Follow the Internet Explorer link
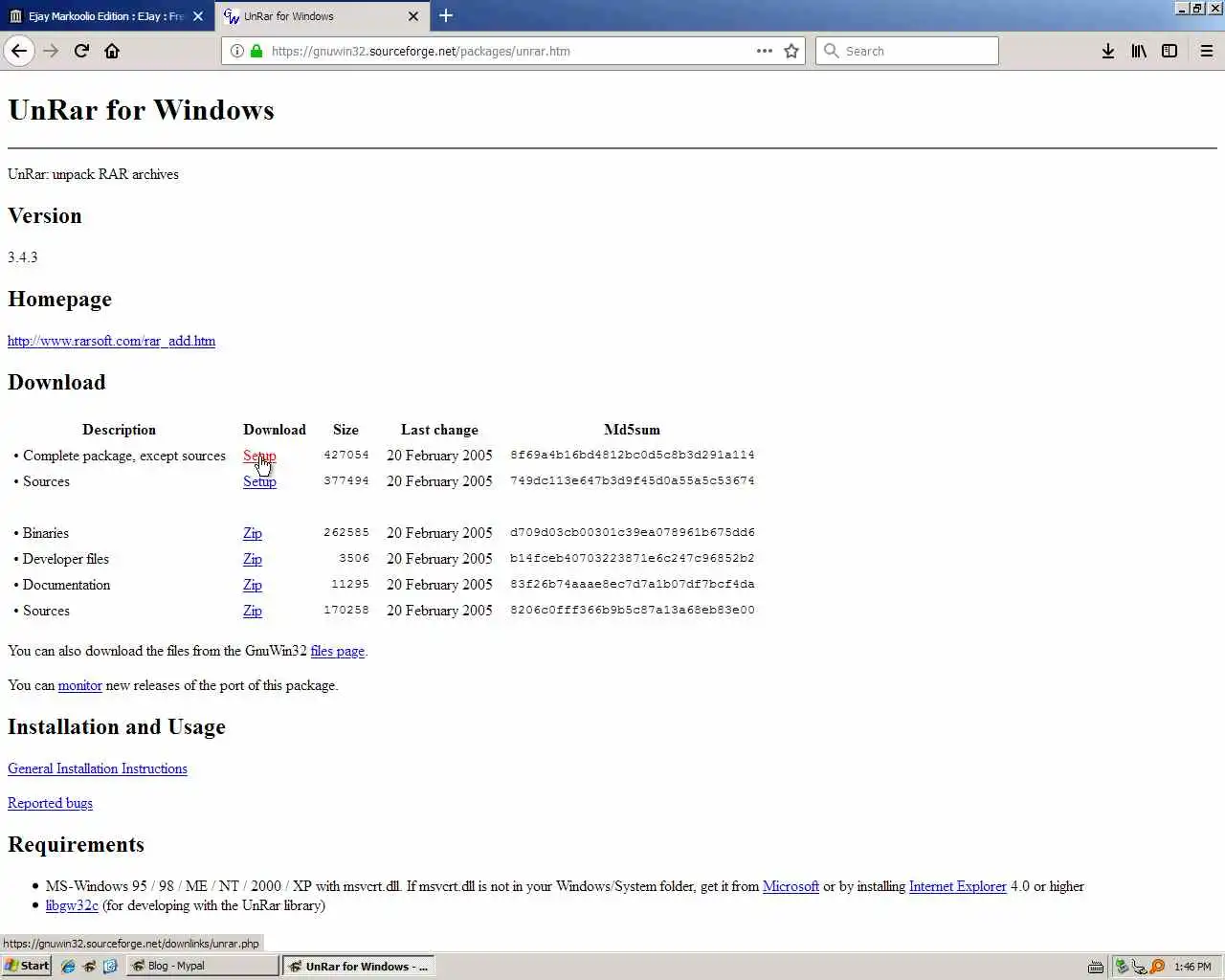The height and width of the screenshot is (980, 1225). (957, 886)
